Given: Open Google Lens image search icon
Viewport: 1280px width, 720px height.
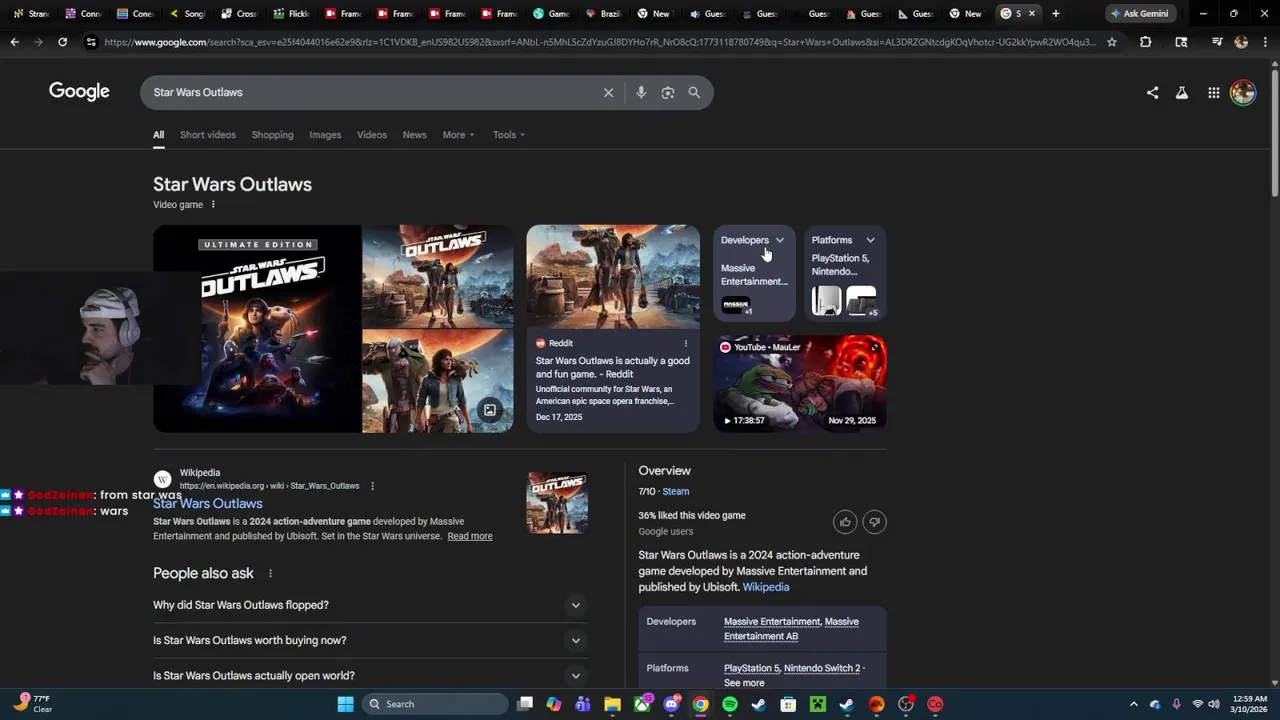Looking at the screenshot, I should tap(668, 92).
